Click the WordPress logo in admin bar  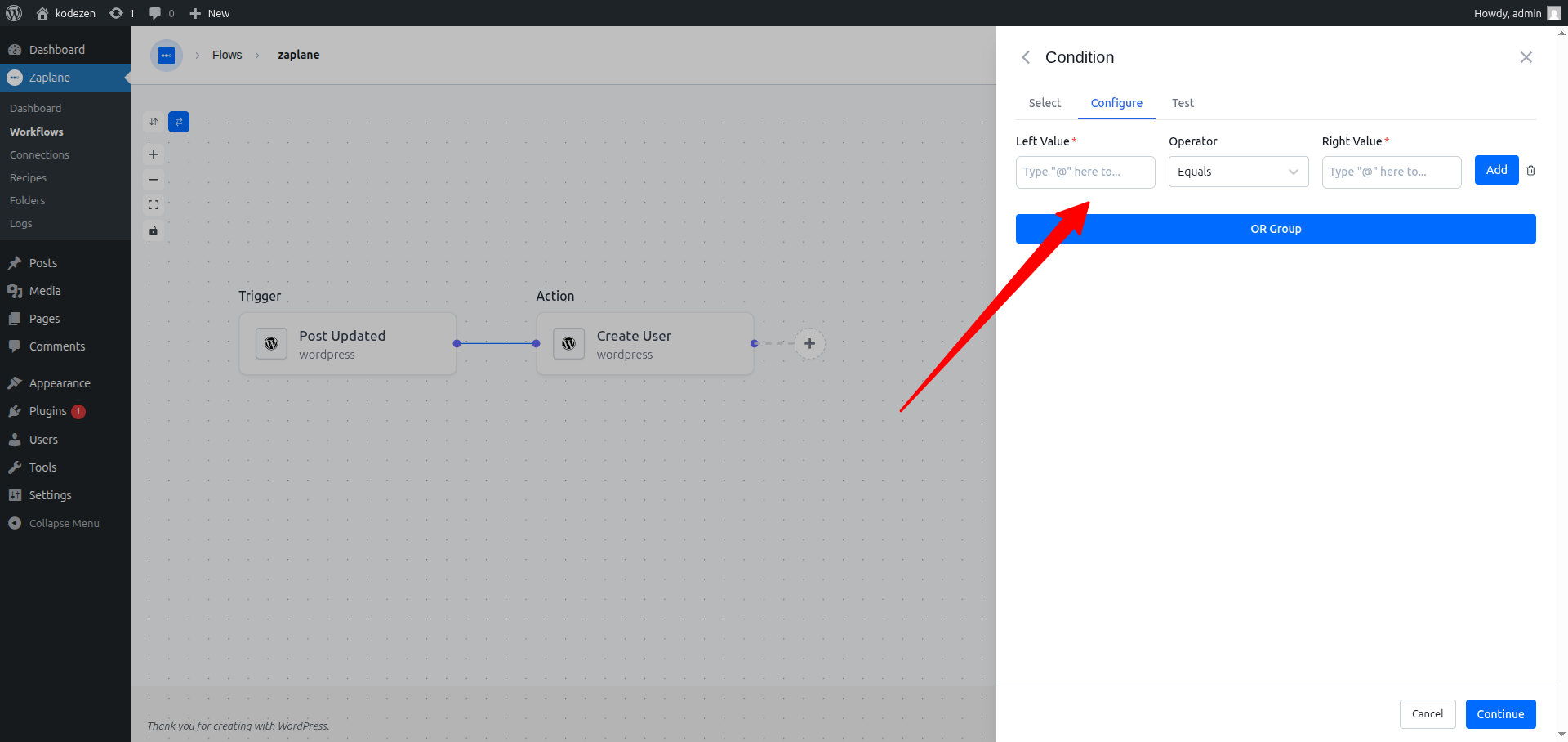coord(14,13)
